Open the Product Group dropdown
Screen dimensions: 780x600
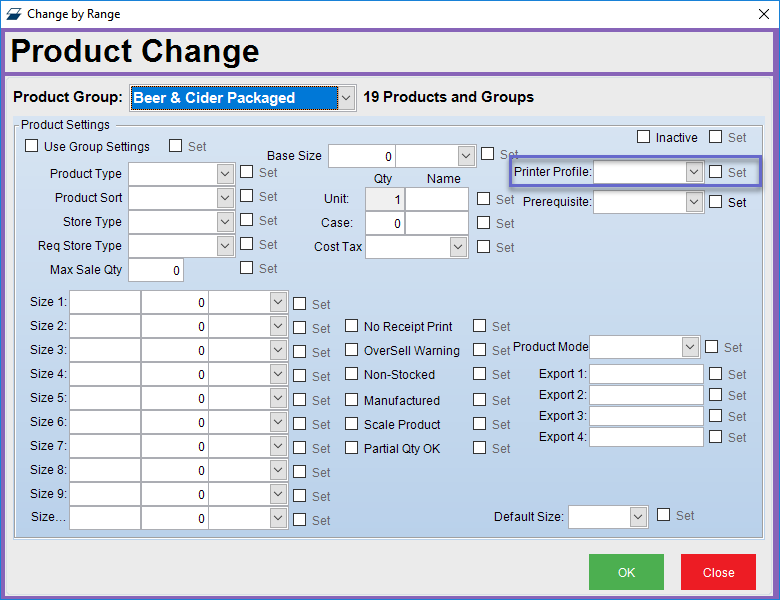click(346, 98)
